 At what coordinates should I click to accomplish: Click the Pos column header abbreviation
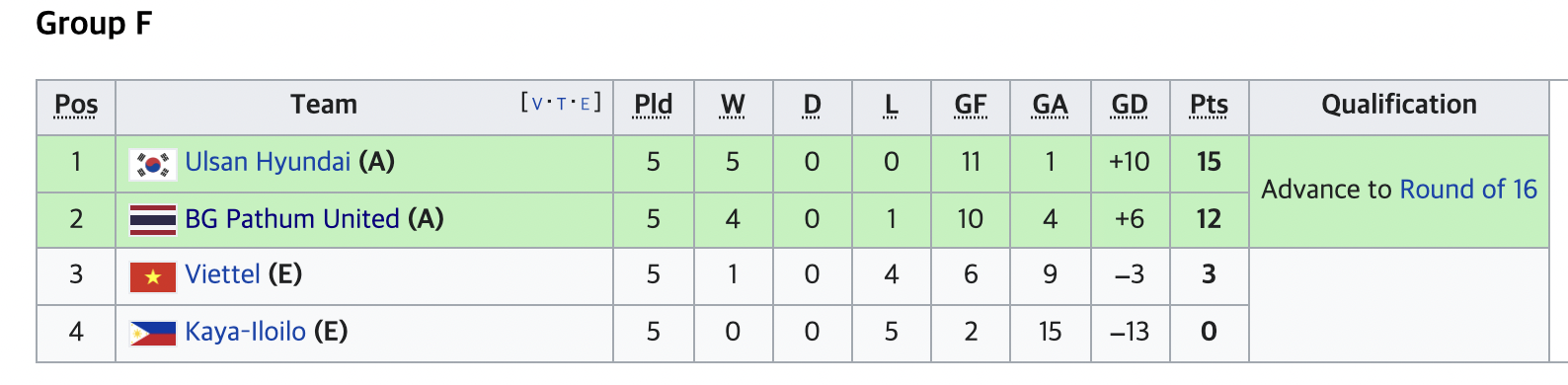tap(76, 105)
